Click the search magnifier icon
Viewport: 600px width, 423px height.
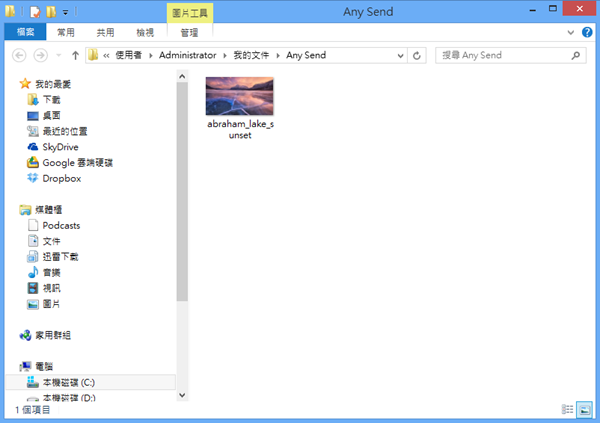pos(576,56)
